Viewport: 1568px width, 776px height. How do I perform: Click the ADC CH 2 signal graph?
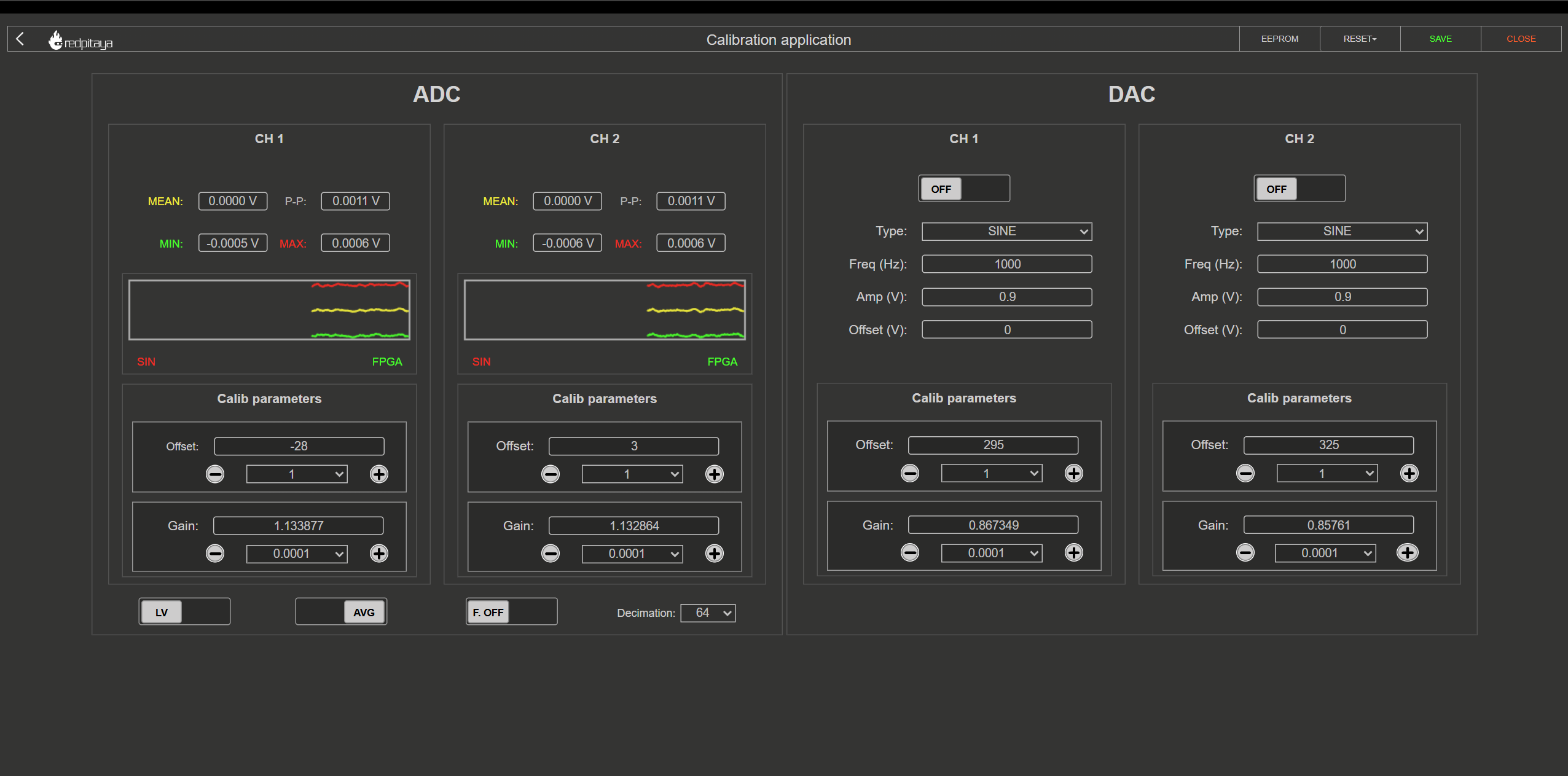[x=605, y=310]
